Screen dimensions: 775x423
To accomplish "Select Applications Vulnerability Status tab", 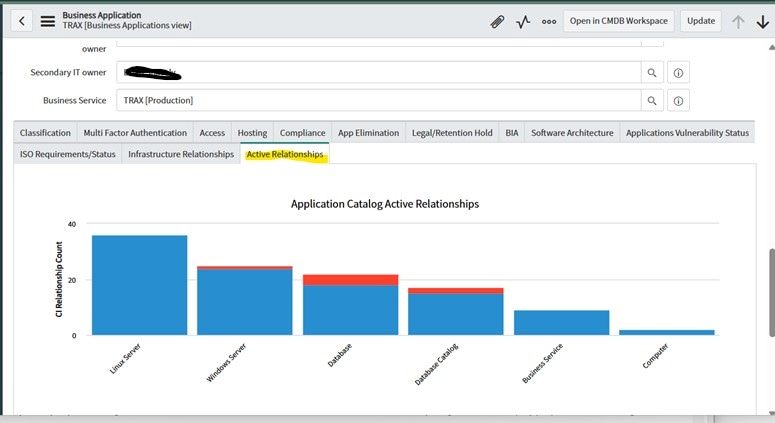I will coord(687,132).
